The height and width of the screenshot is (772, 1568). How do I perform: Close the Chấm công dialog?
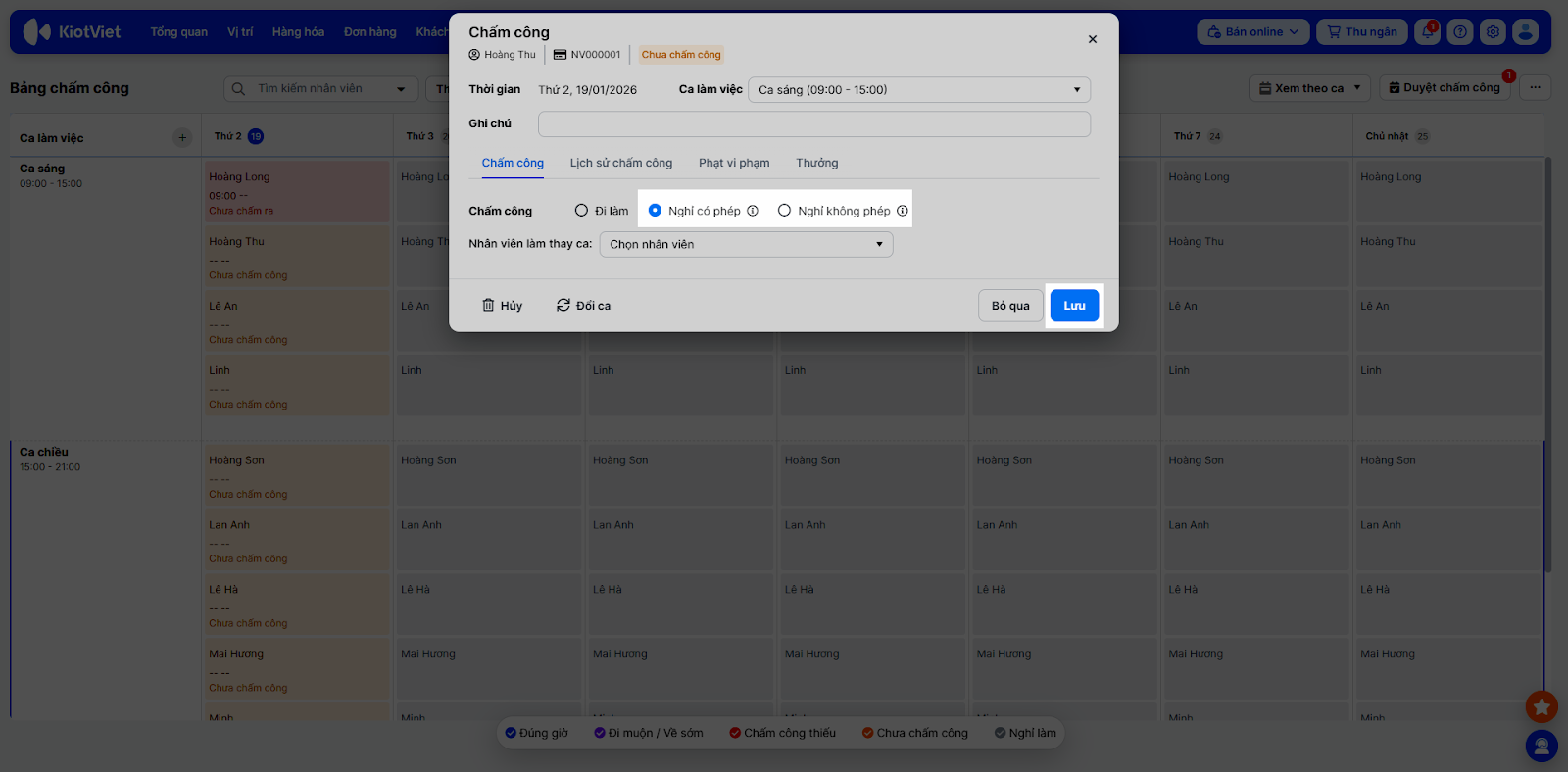[x=1093, y=39]
